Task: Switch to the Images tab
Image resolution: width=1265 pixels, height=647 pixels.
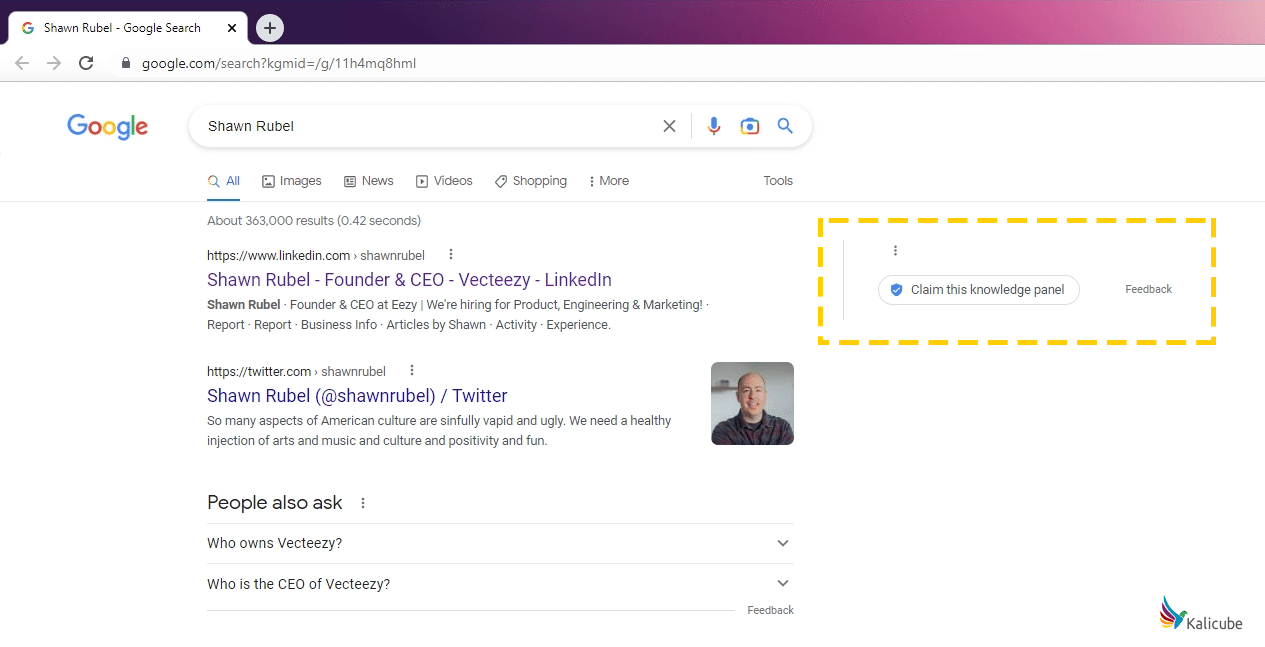Action: (292, 181)
